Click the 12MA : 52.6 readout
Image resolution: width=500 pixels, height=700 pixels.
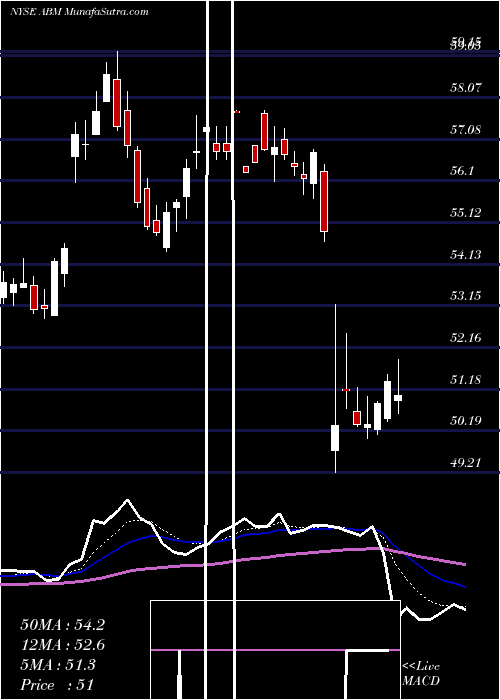pos(62,645)
